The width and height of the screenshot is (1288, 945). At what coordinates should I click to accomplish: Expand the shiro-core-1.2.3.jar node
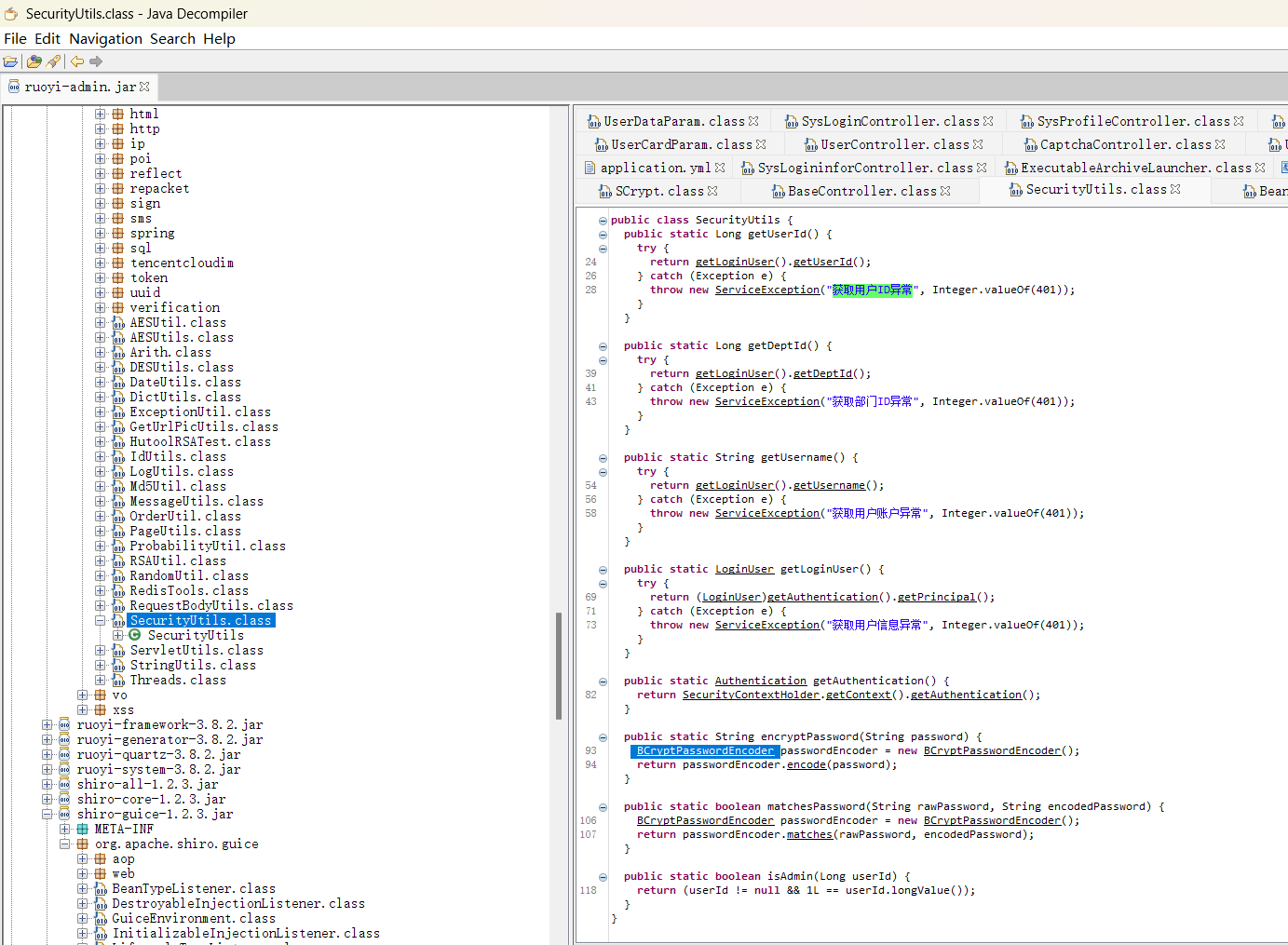(47, 799)
